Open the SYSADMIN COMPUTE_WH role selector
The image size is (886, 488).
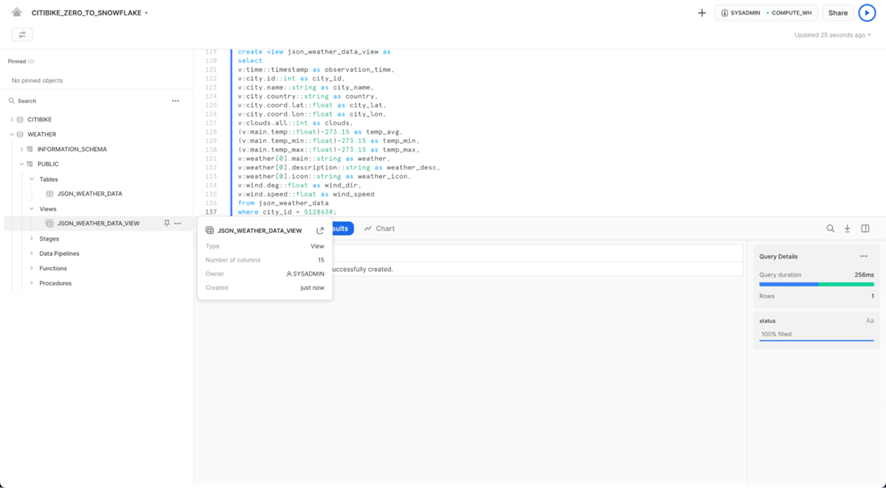click(x=766, y=13)
